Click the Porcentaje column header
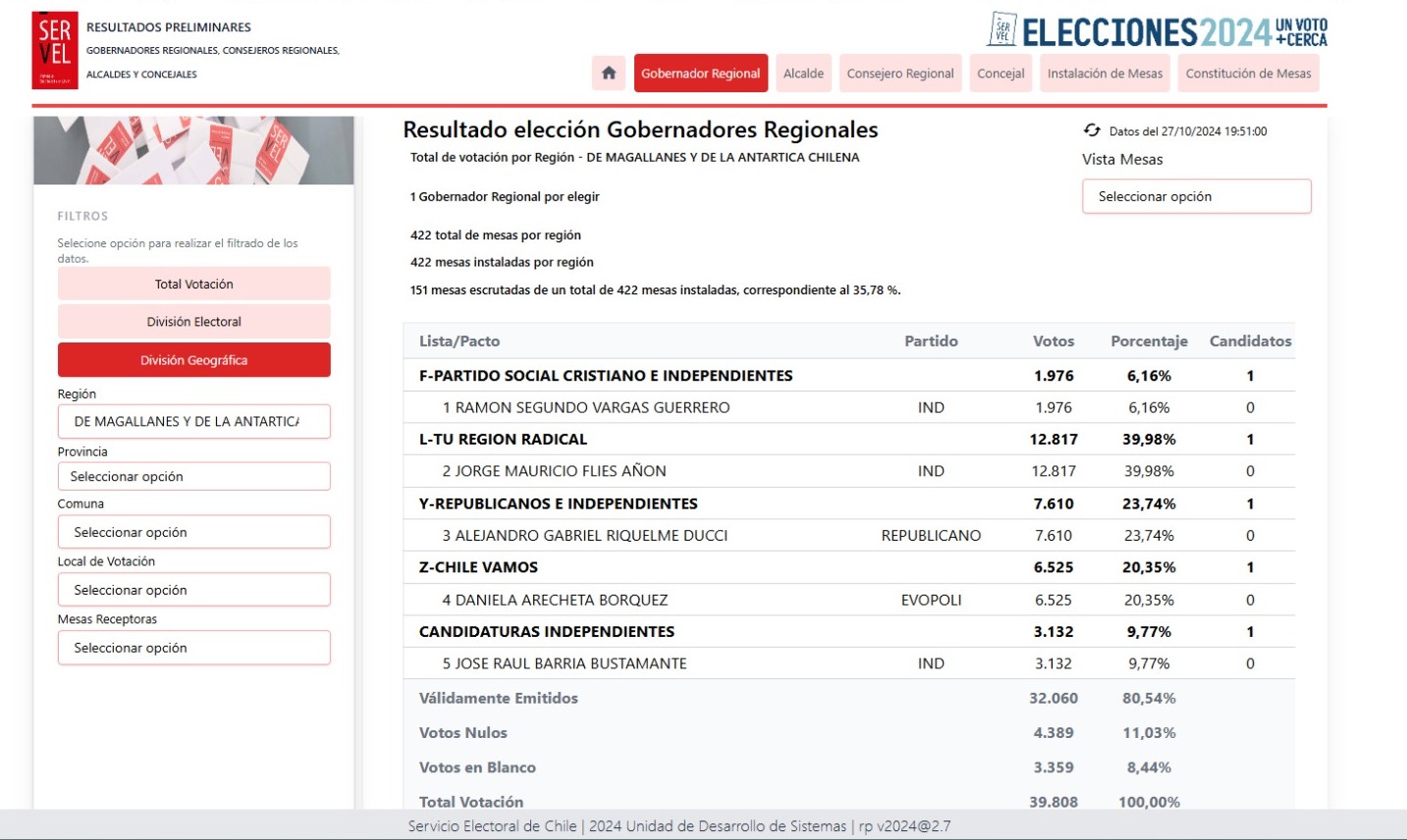The image size is (1407, 840). [1149, 341]
